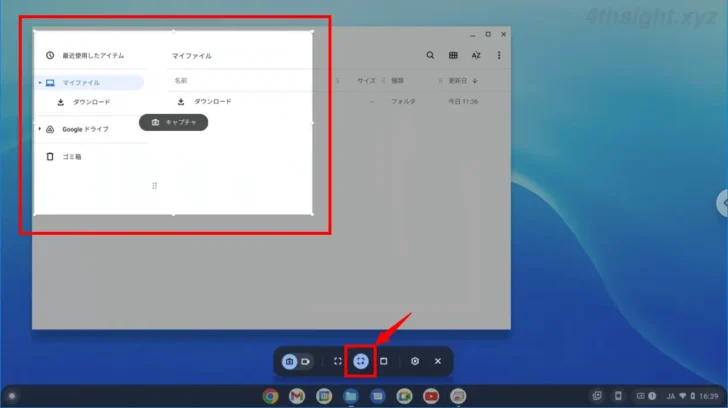Click the battery status icon
This screenshot has width=728, height=408.
click(693, 396)
